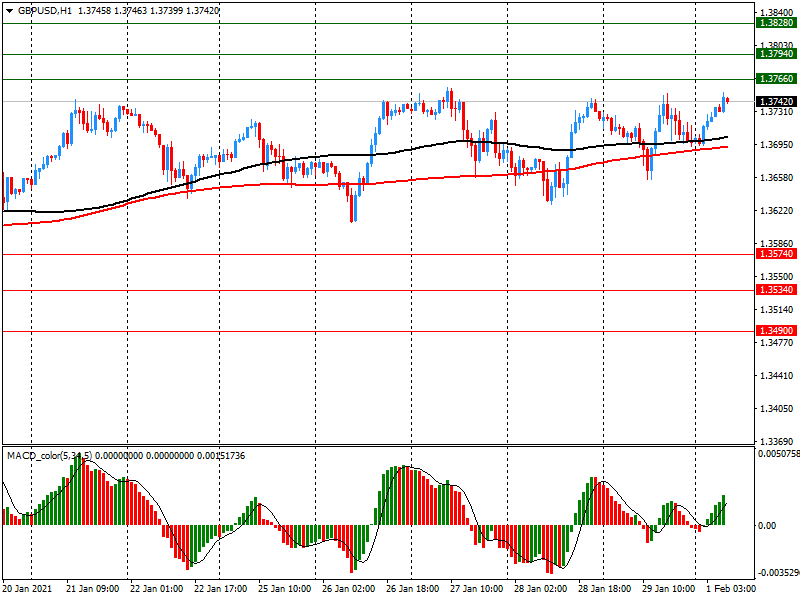Viewport: 800px width, 600px height.
Task: Select the green 1.38280 price level label
Action: click(776, 22)
